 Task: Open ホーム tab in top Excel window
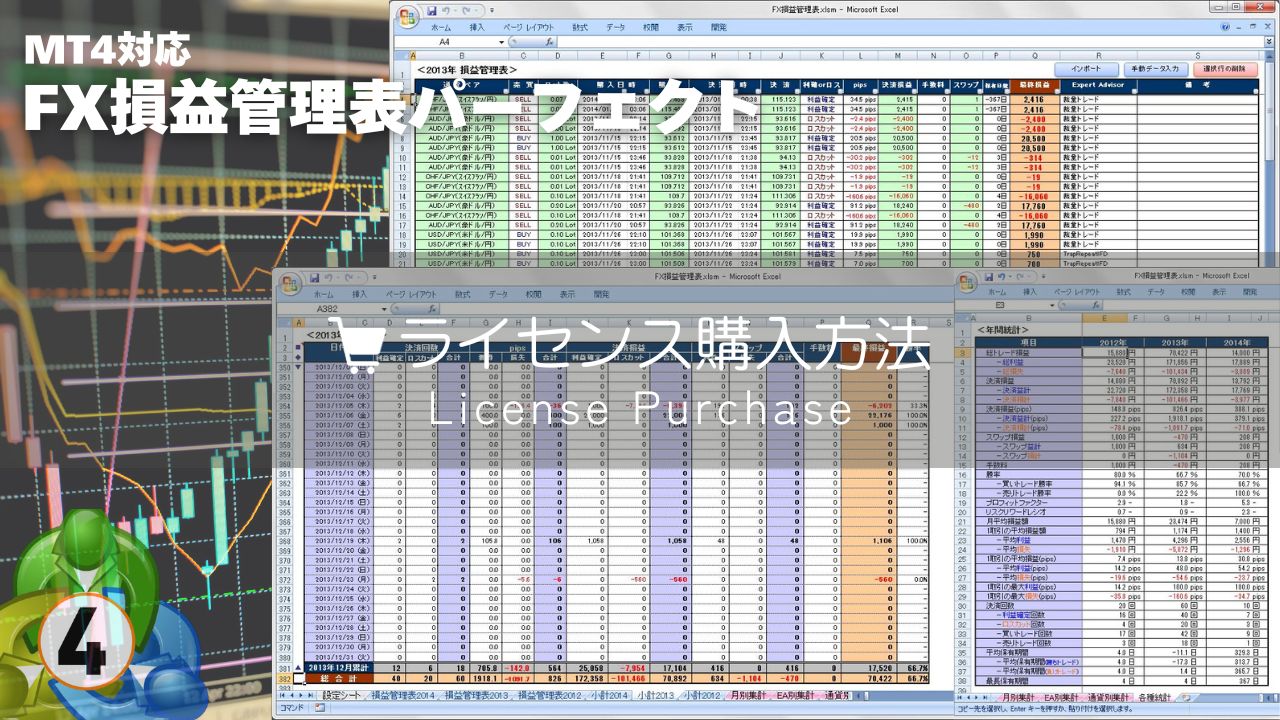(439, 27)
